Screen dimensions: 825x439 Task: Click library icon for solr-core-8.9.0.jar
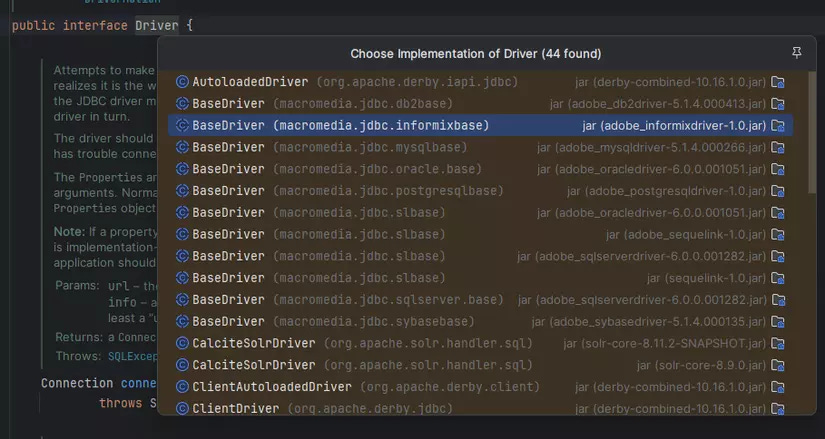(x=778, y=365)
